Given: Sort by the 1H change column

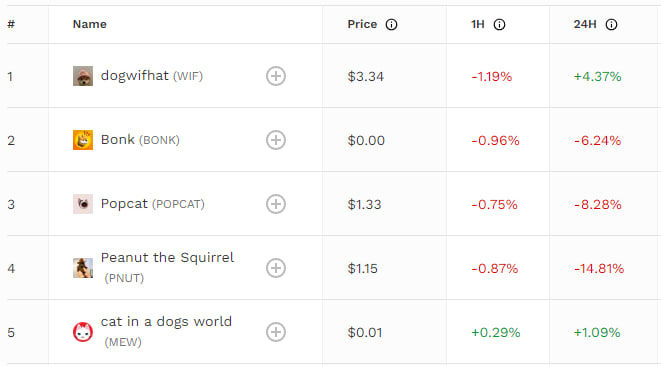Looking at the screenshot, I should tap(478, 24).
